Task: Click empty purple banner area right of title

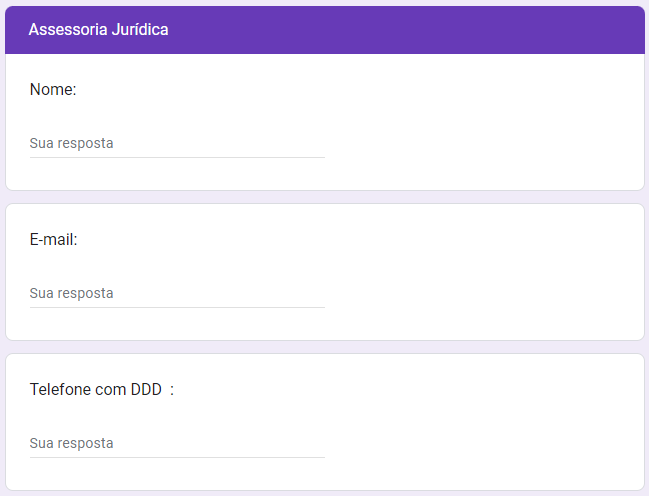Action: (x=420, y=30)
